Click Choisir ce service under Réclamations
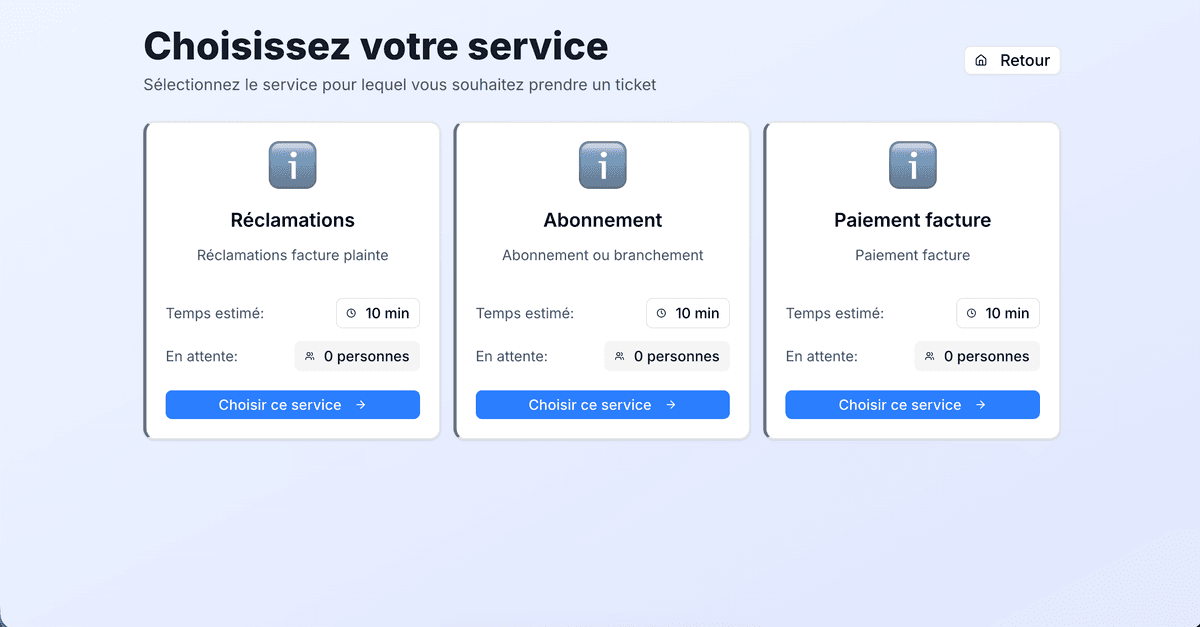The height and width of the screenshot is (627, 1200). tap(292, 405)
